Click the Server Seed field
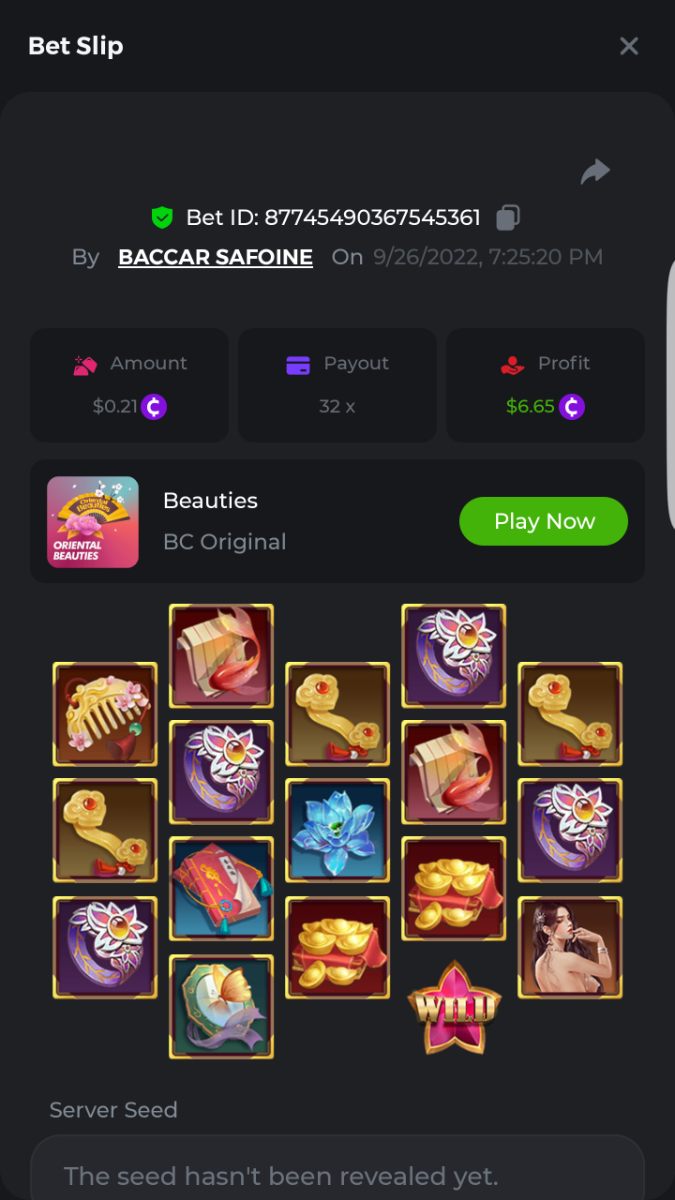This screenshot has height=1200, width=675. tap(337, 1168)
